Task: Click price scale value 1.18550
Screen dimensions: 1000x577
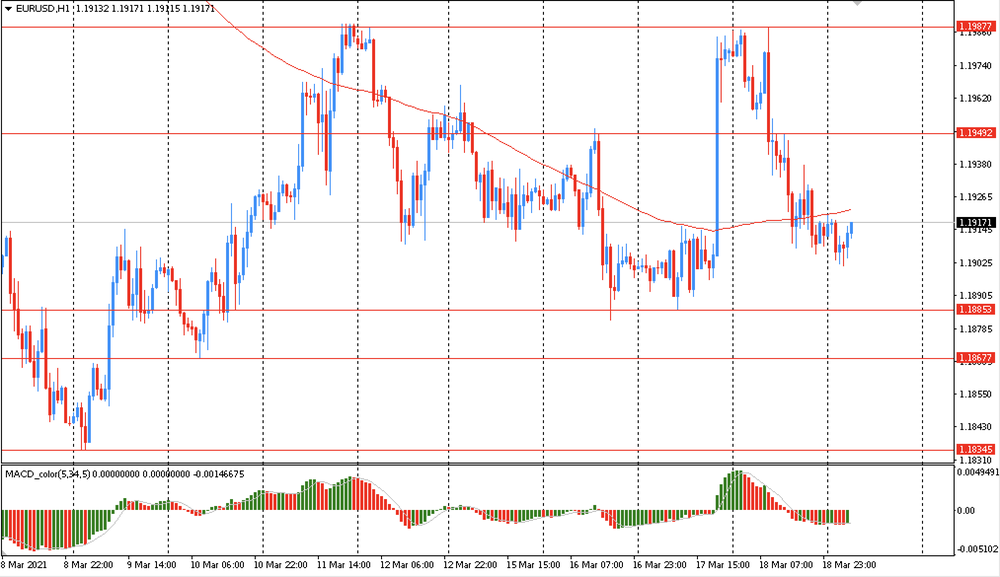Action: tap(976, 394)
